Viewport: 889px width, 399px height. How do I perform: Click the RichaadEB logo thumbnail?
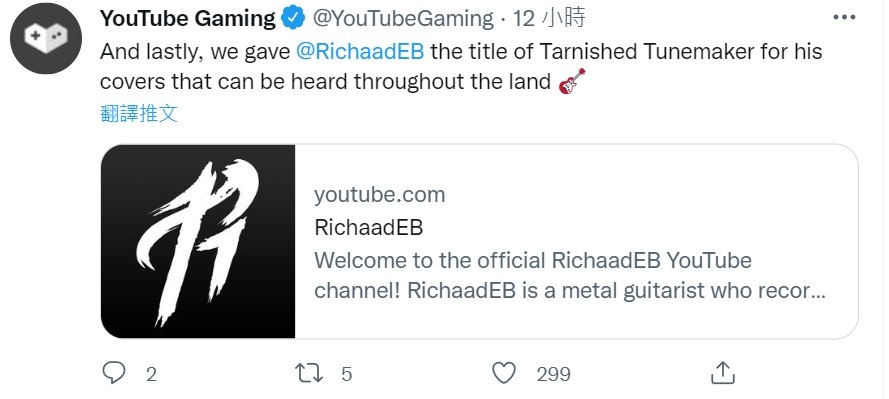[x=198, y=241]
